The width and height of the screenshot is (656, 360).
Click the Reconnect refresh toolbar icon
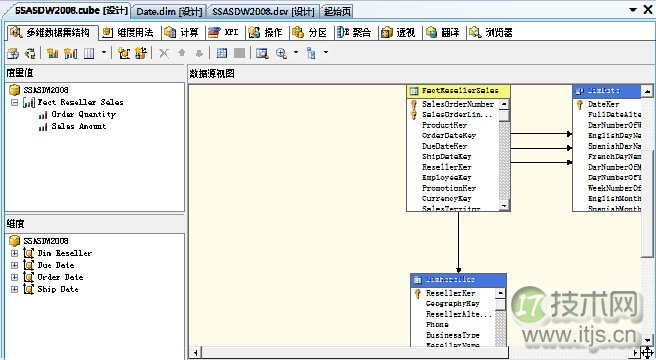pos(30,53)
